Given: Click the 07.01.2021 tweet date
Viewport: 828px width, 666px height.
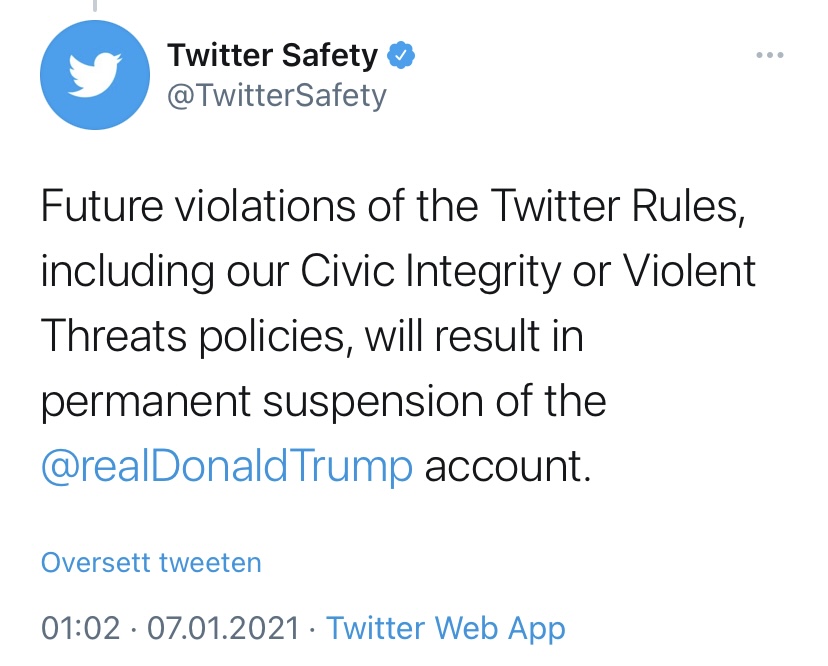Looking at the screenshot, I should point(223,628).
